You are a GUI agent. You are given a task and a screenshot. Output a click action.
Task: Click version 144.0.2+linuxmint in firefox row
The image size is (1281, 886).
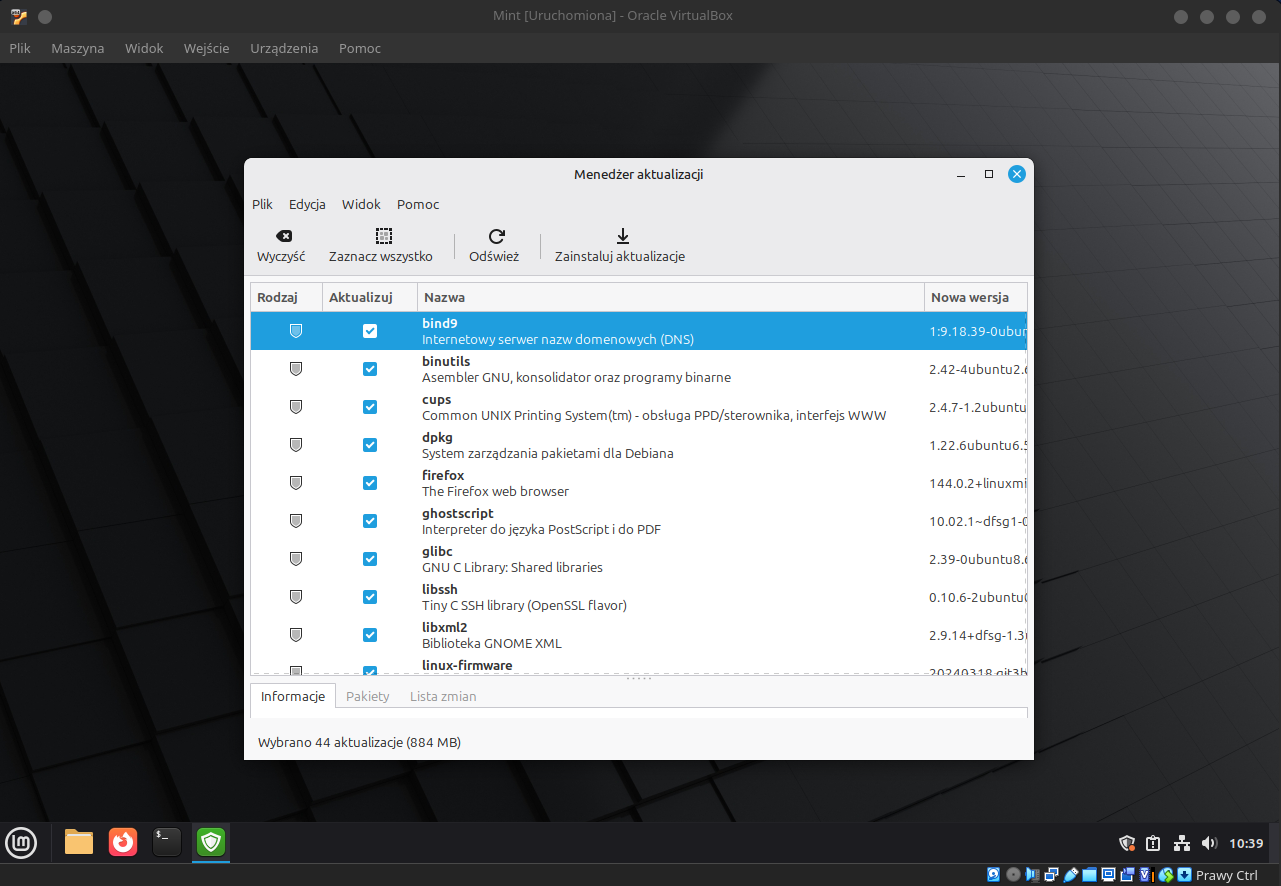[978, 484]
